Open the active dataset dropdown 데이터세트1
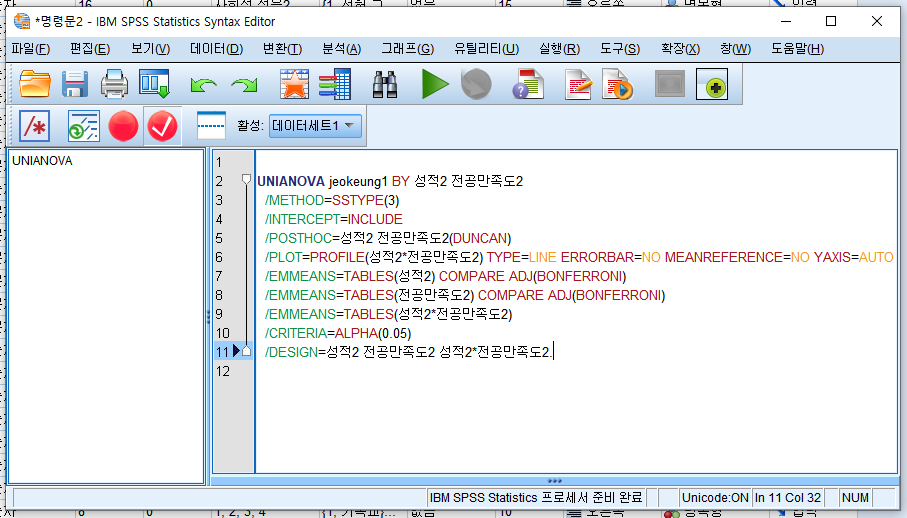This screenshot has width=907, height=518. point(315,125)
